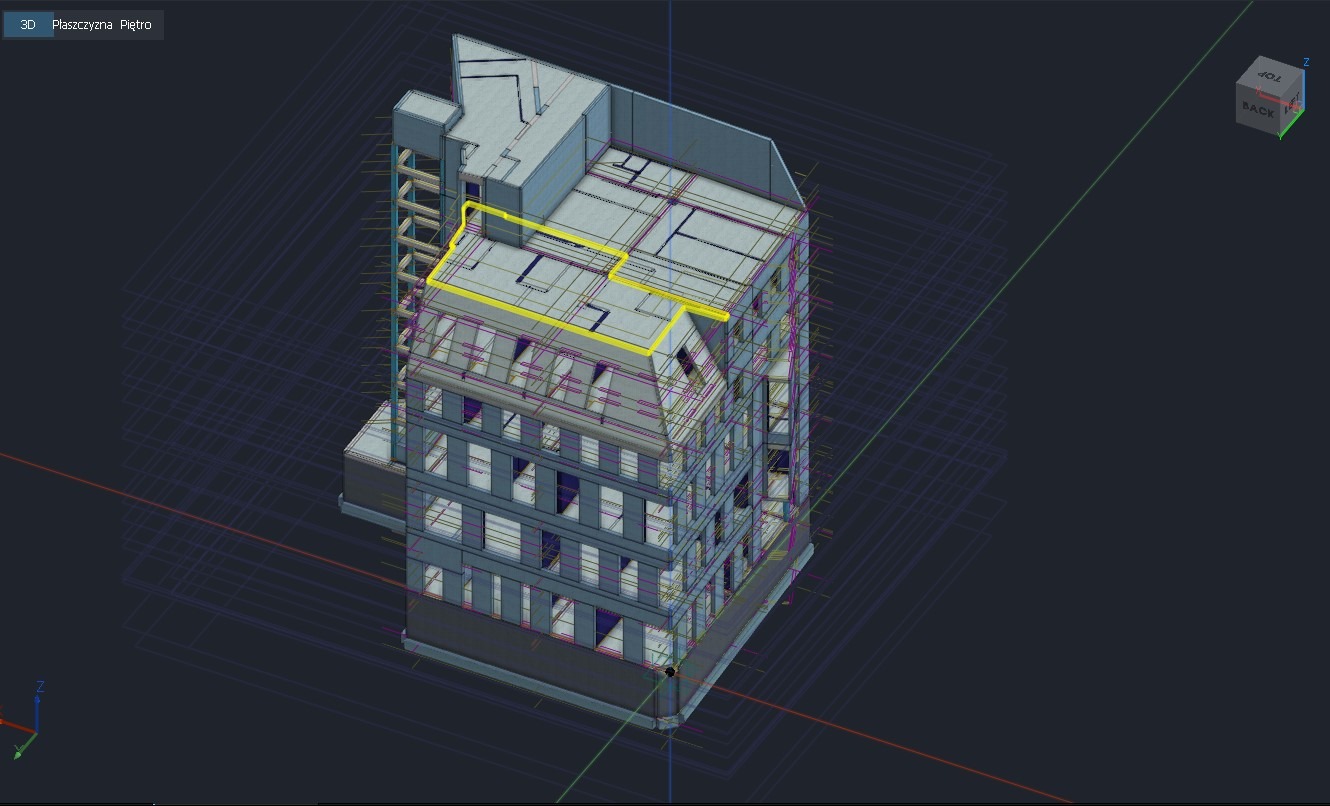The height and width of the screenshot is (806, 1330).
Task: Click the black point marker on the building corner
Action: click(x=669, y=671)
